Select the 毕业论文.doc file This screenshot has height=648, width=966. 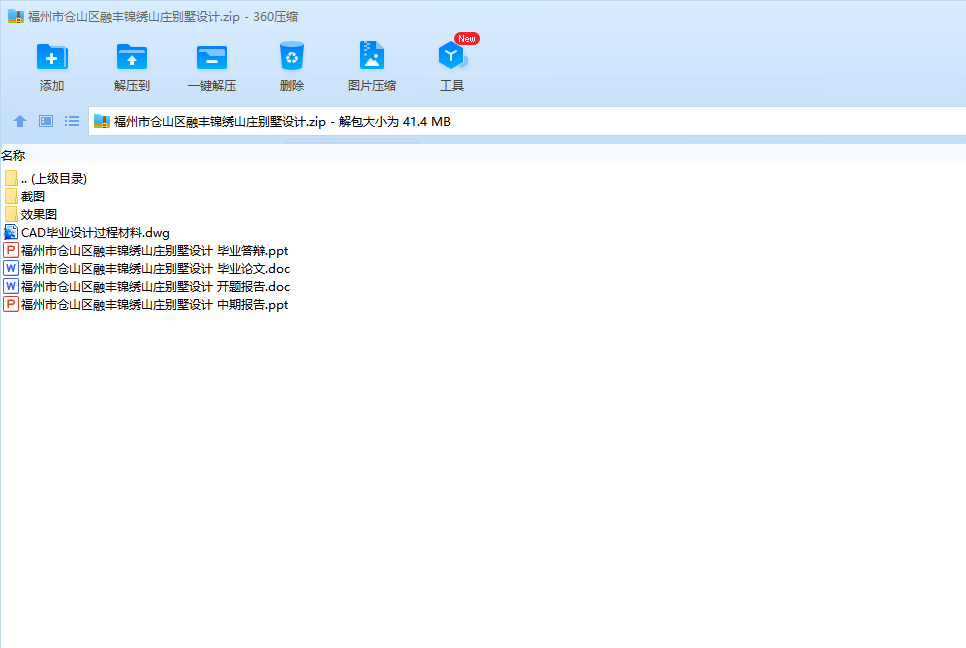(147, 269)
